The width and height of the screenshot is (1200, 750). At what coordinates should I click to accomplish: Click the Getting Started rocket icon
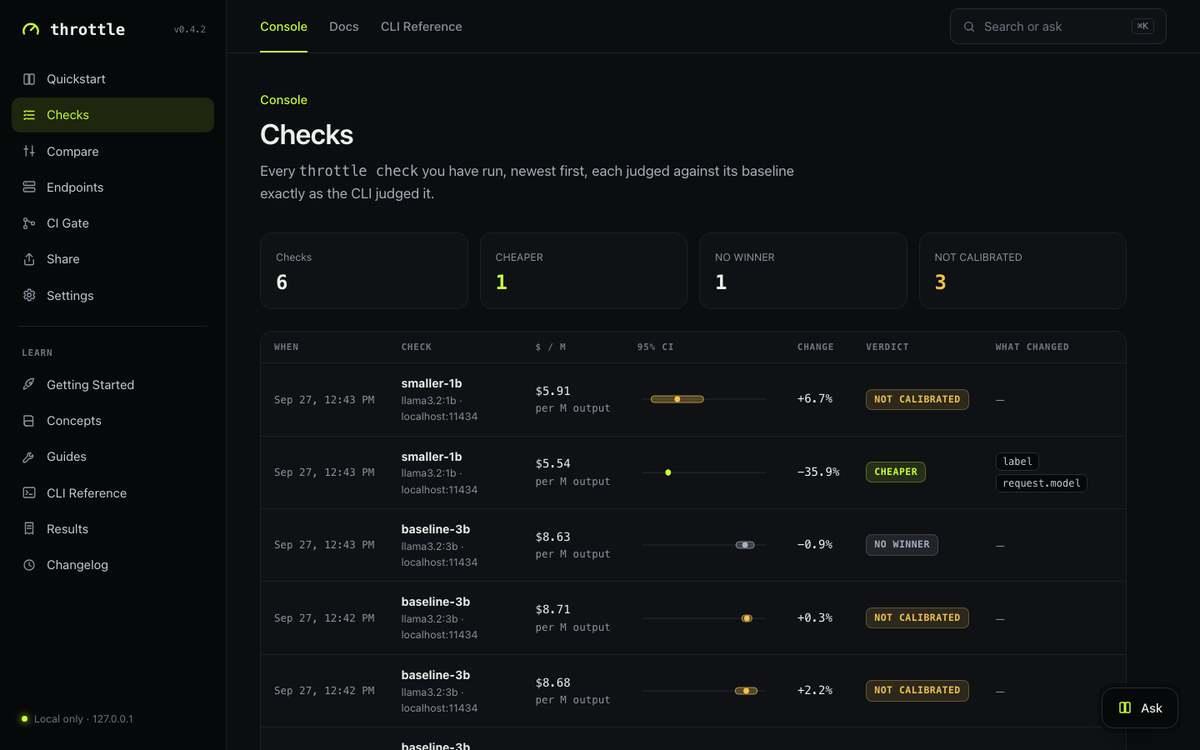[x=29, y=384]
